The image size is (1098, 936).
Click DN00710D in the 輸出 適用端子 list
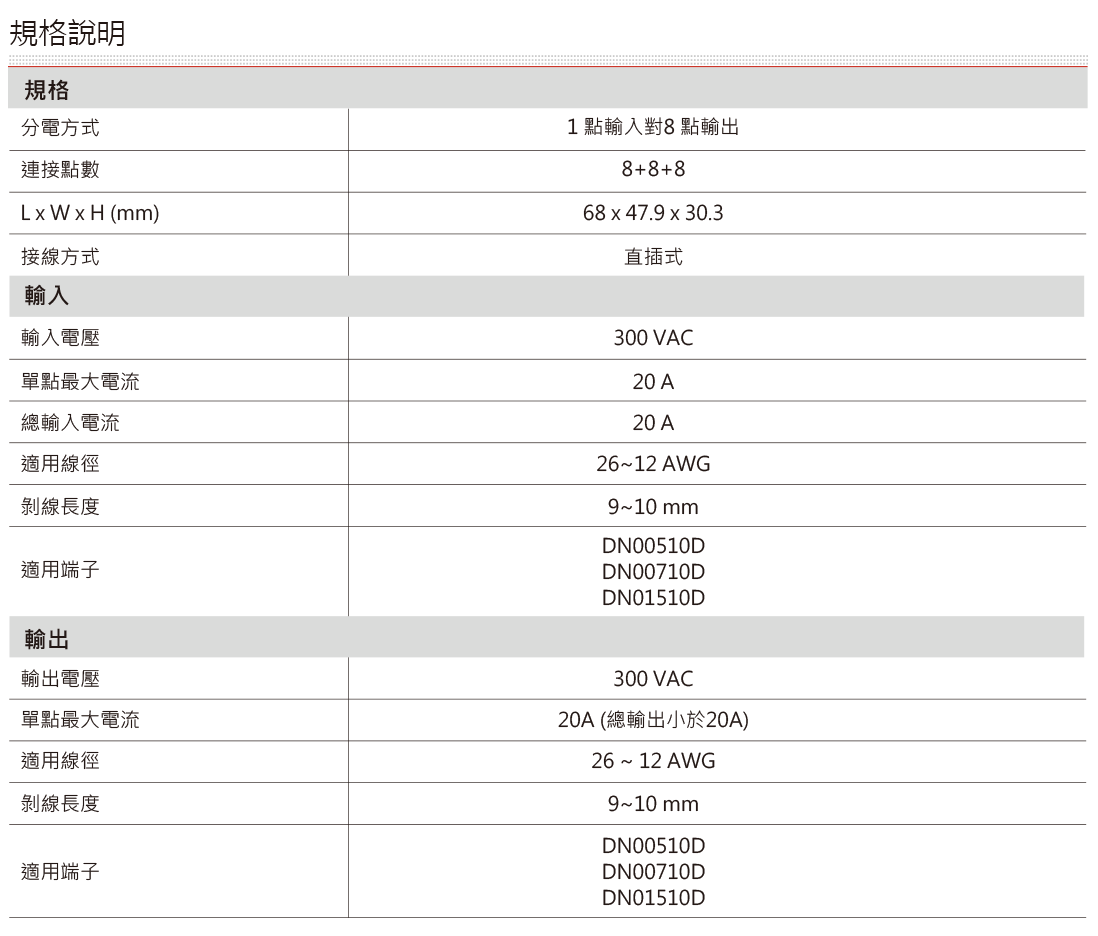click(653, 871)
